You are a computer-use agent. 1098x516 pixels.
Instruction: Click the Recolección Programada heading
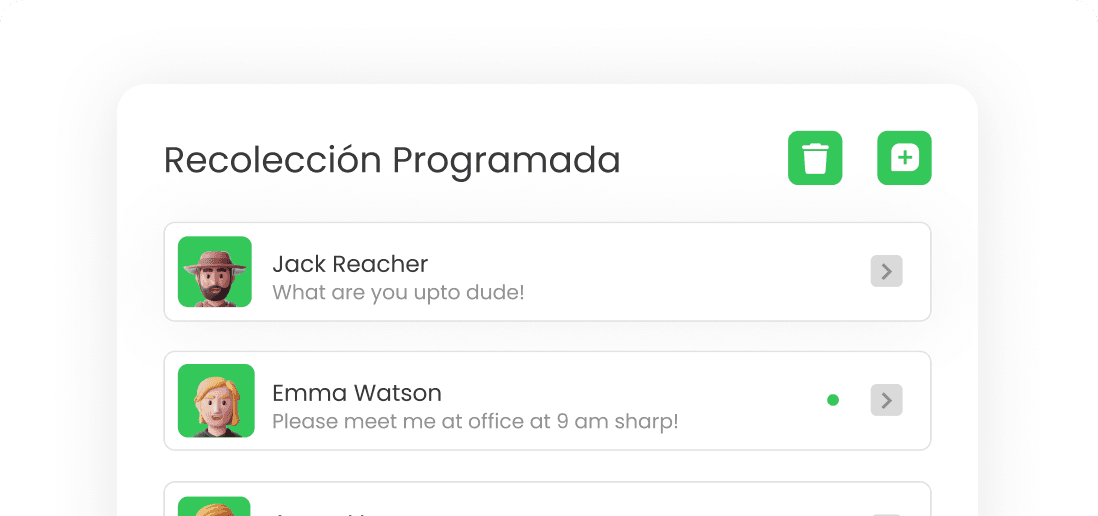point(392,160)
